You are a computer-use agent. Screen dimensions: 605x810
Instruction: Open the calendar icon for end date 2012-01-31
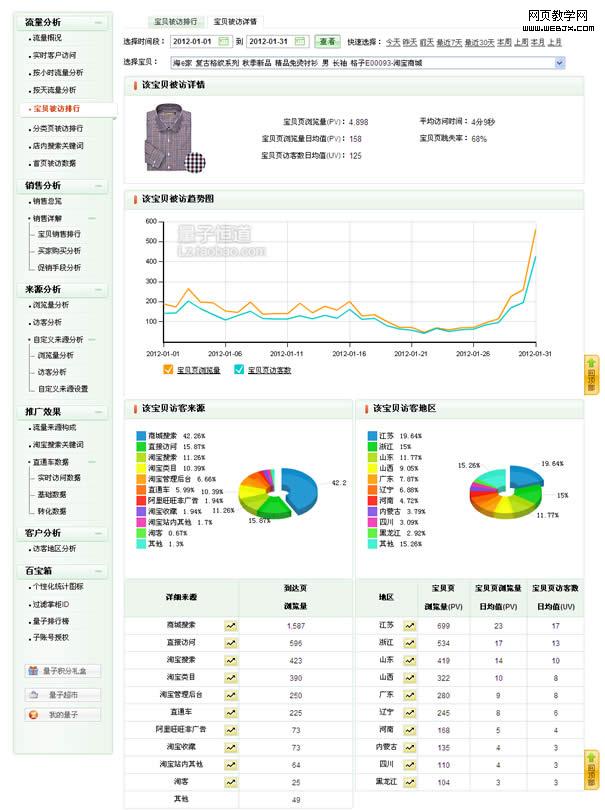pyautogui.click(x=298, y=42)
